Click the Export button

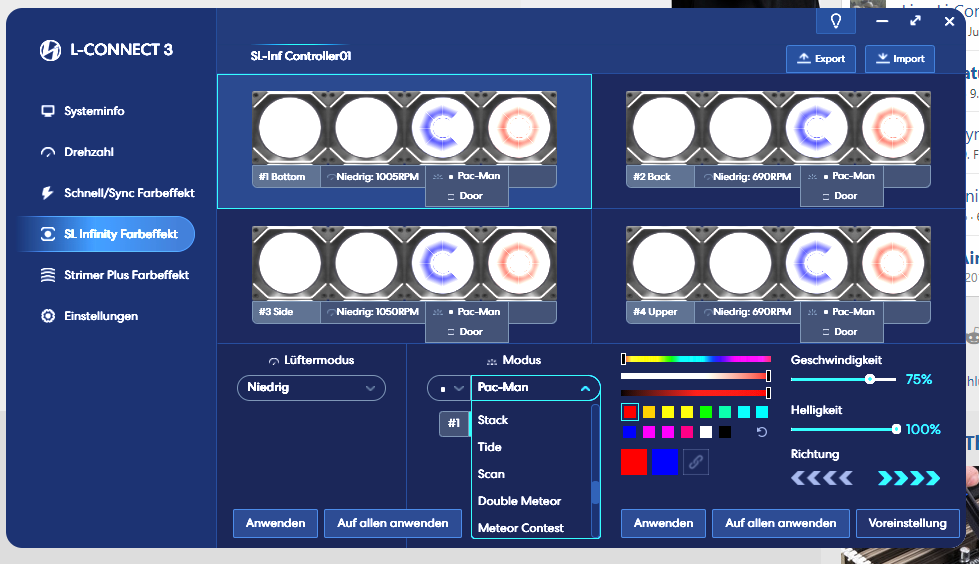pos(820,59)
